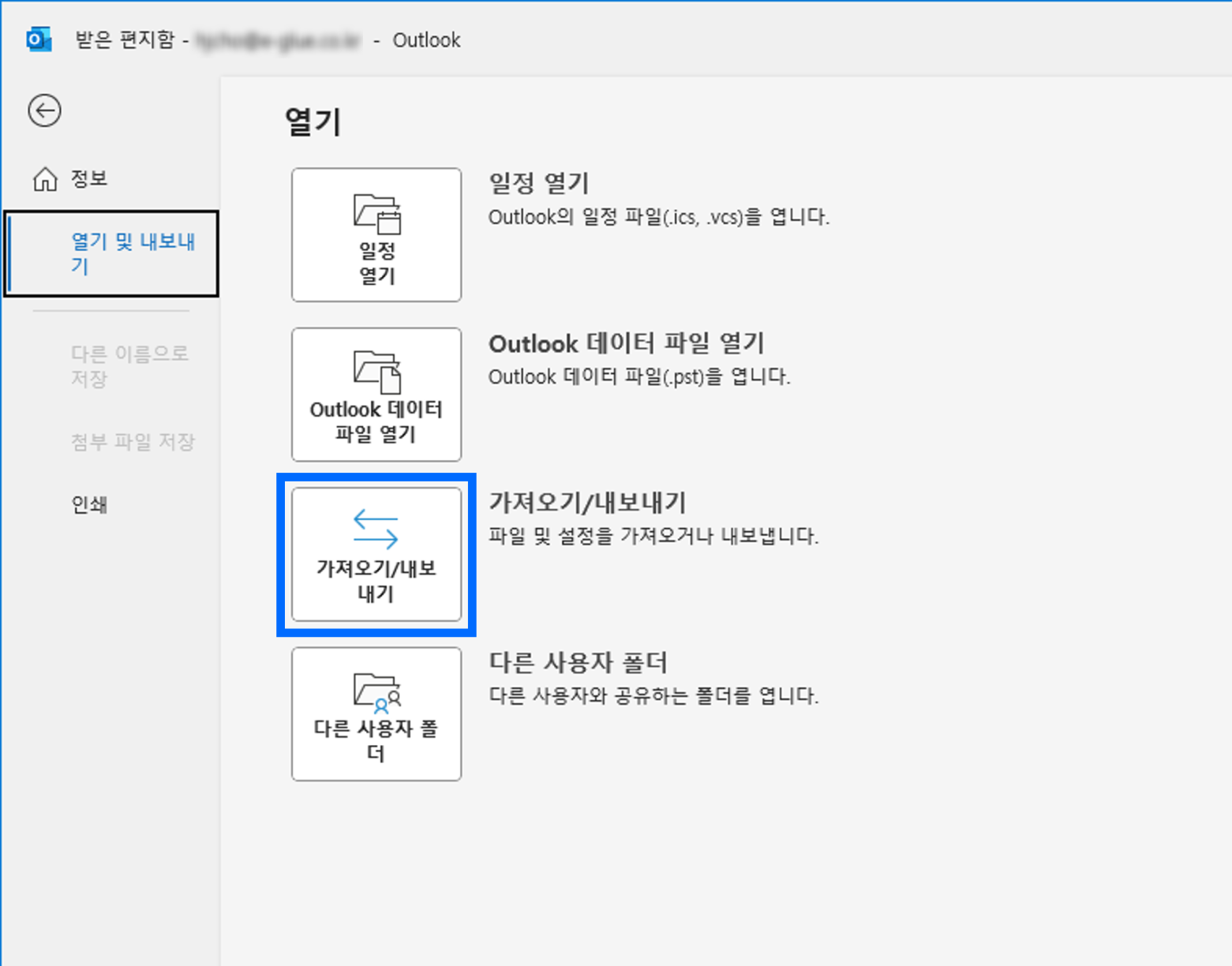The width and height of the screenshot is (1232, 966).
Task: Click the 가져오기/내보내기 heading text
Action: coord(588,500)
